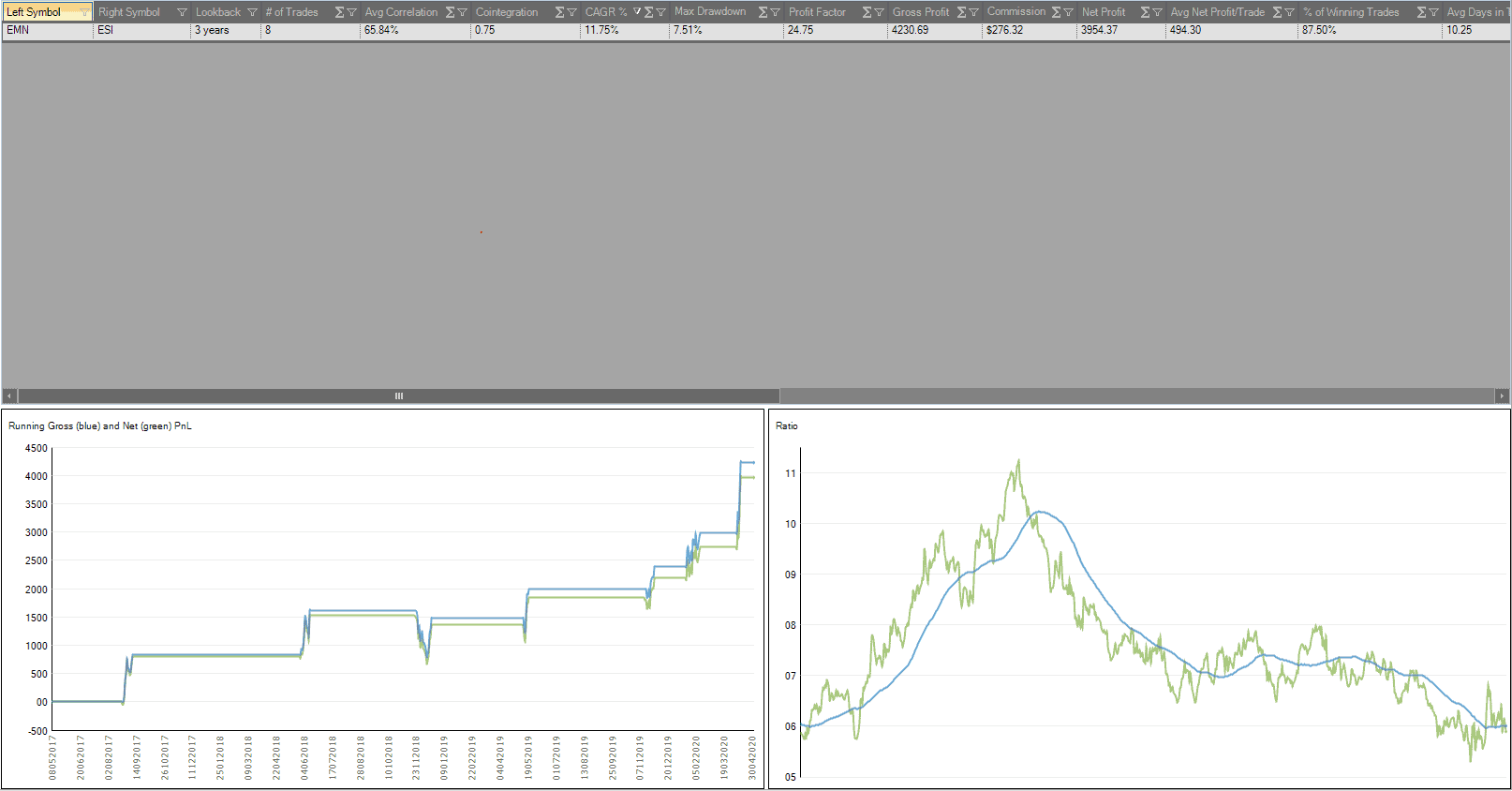1512x791 pixels.
Task: Open filter funnel for Net Profit
Action: click(1157, 12)
